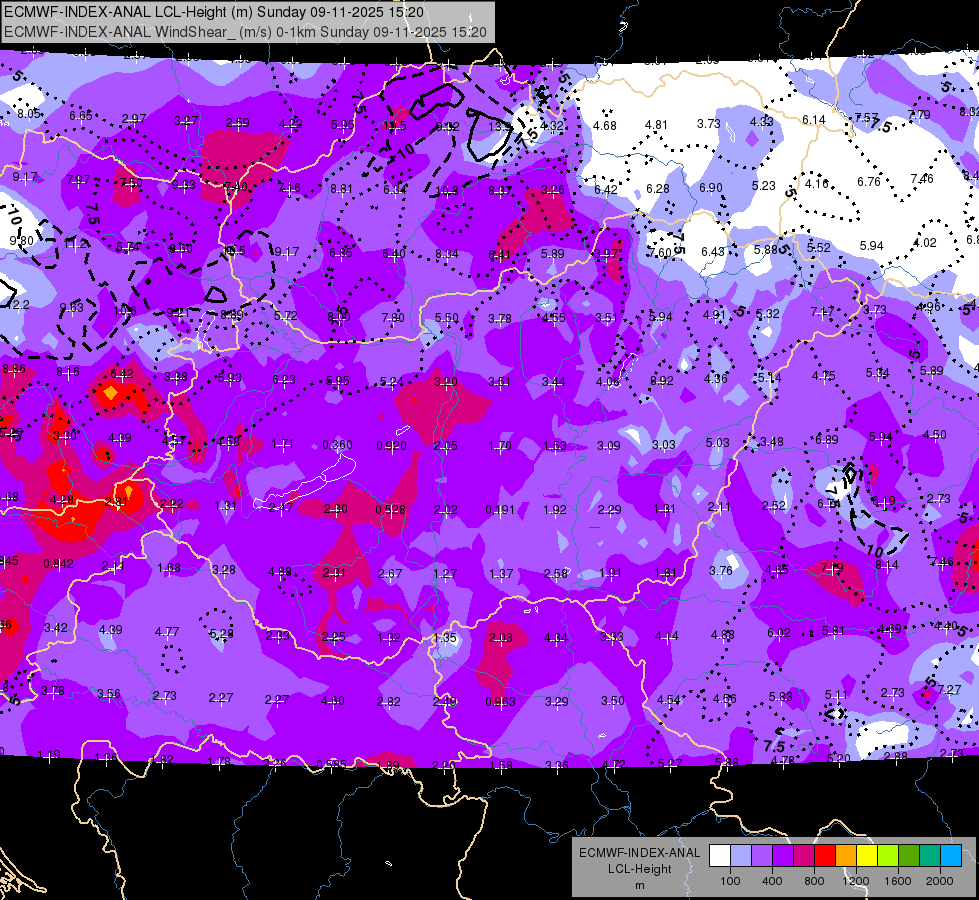
Task: Select the 4.02 grid value
Action: (925, 244)
